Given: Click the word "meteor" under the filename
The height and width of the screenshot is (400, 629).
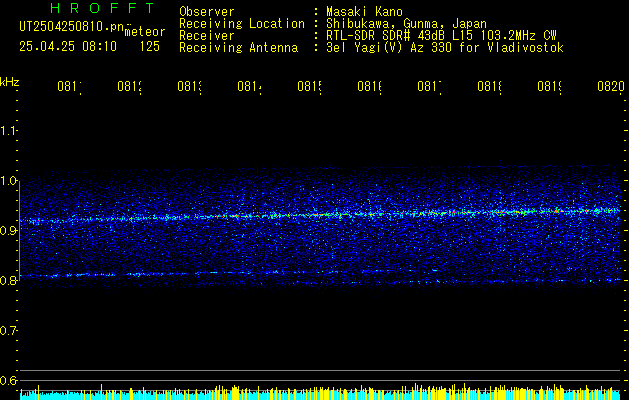Looking at the screenshot, I should coord(145,32).
